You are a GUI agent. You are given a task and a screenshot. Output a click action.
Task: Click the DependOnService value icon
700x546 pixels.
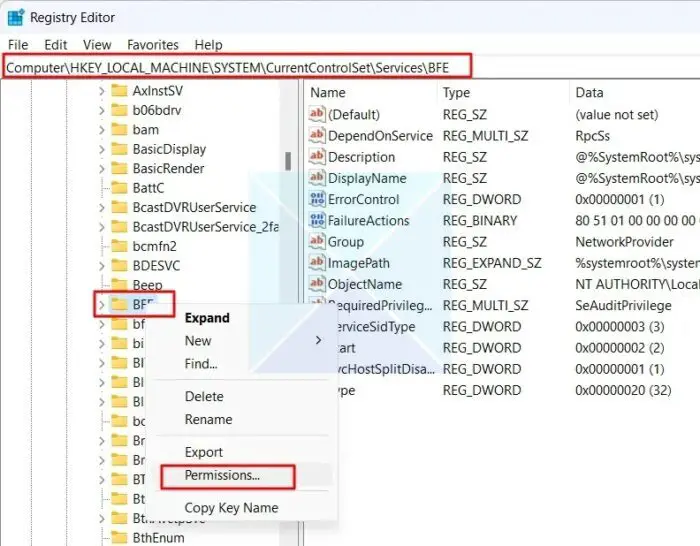(317, 135)
